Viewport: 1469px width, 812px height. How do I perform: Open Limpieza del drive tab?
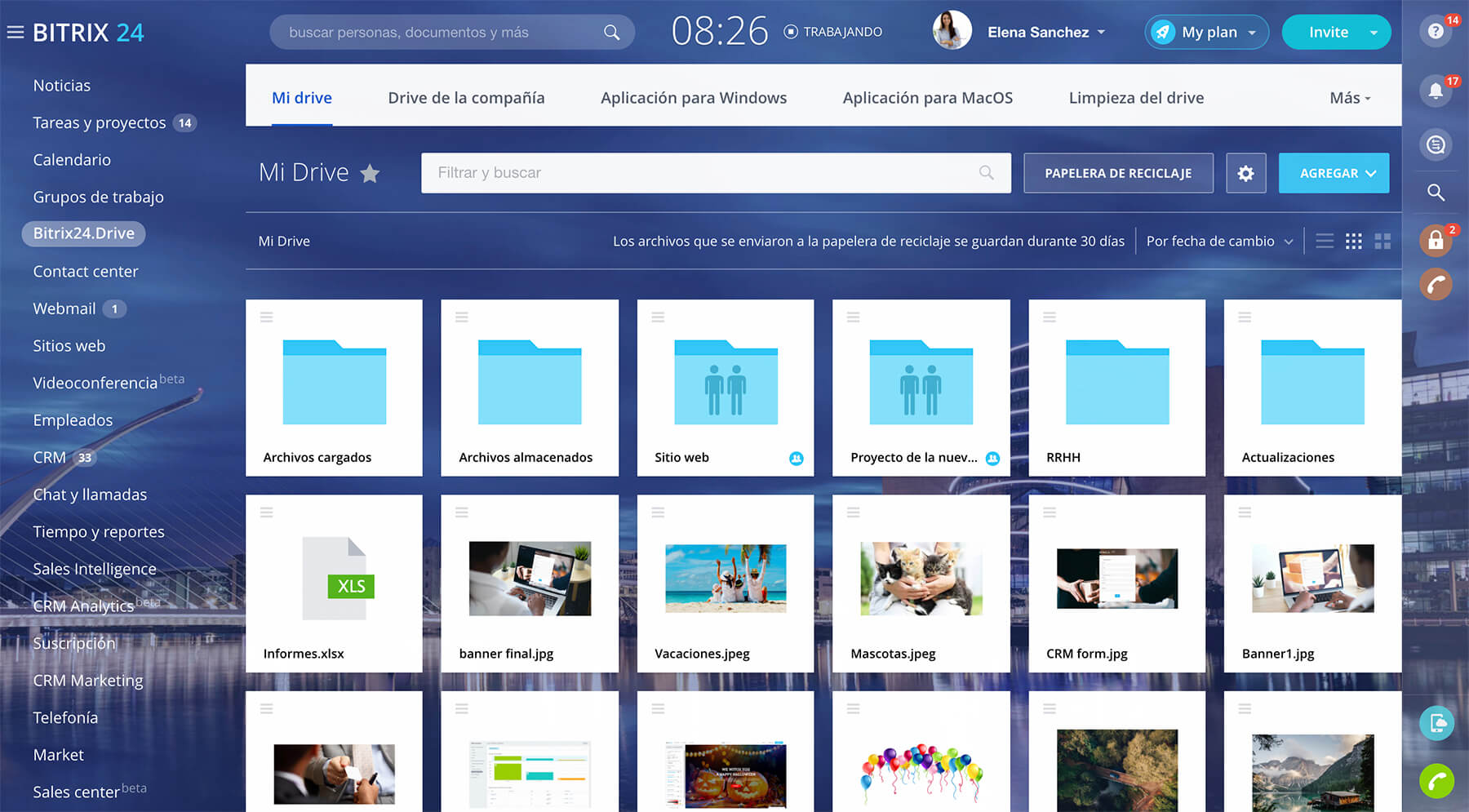point(1136,98)
